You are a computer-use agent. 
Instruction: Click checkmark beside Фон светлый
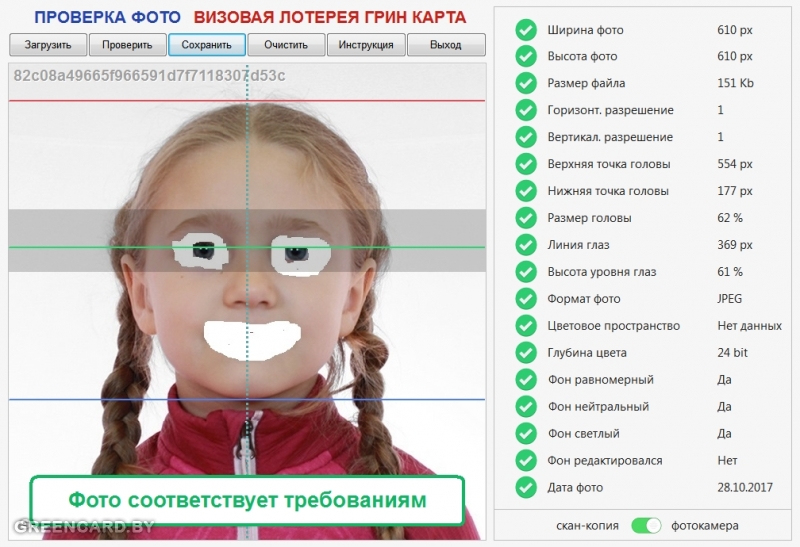pyautogui.click(x=526, y=434)
